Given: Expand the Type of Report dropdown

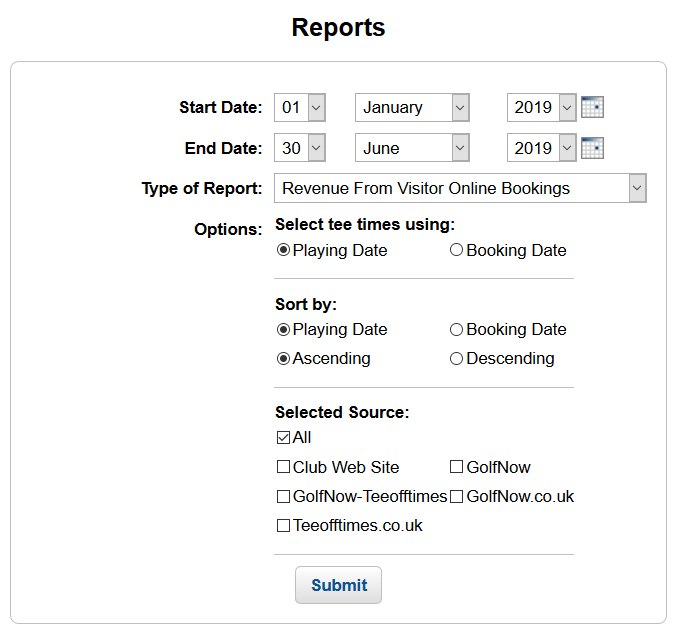Looking at the screenshot, I should [x=460, y=188].
